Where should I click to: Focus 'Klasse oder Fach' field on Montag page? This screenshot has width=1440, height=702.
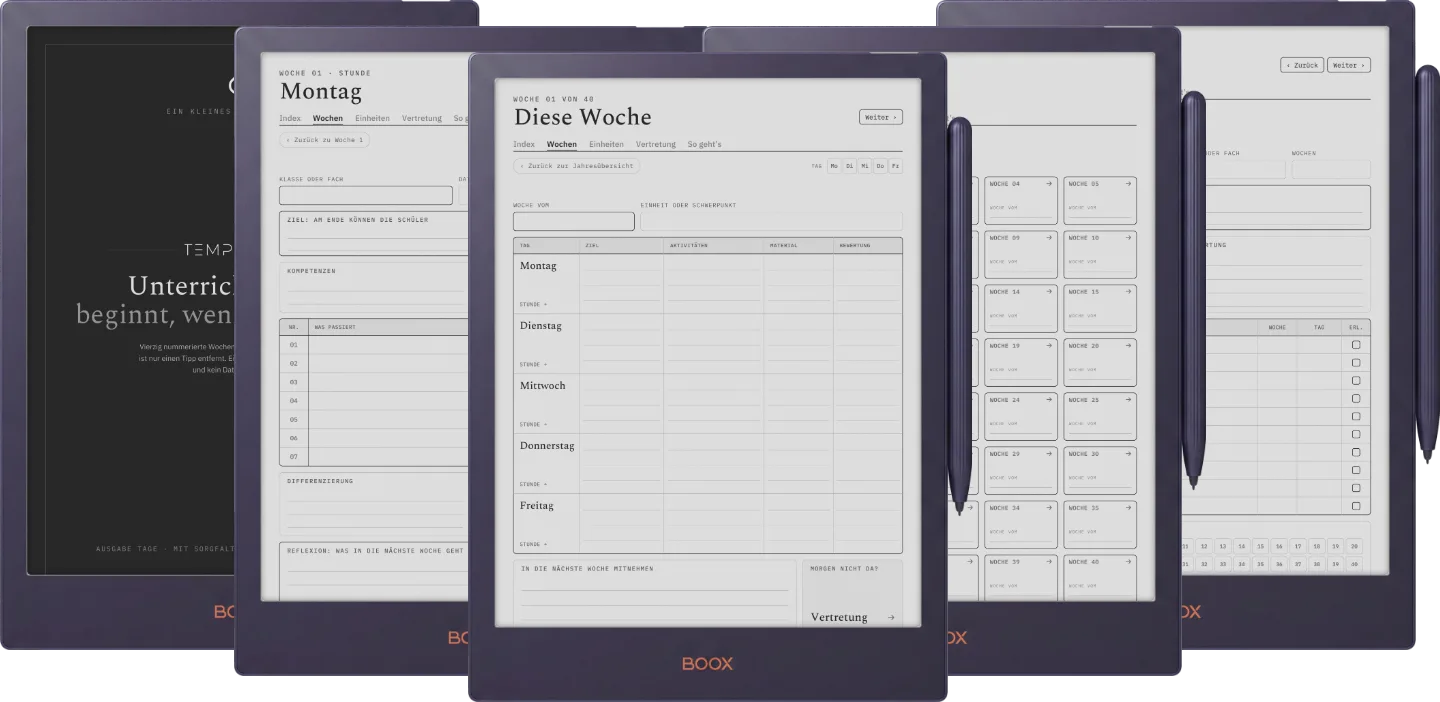[x=366, y=195]
